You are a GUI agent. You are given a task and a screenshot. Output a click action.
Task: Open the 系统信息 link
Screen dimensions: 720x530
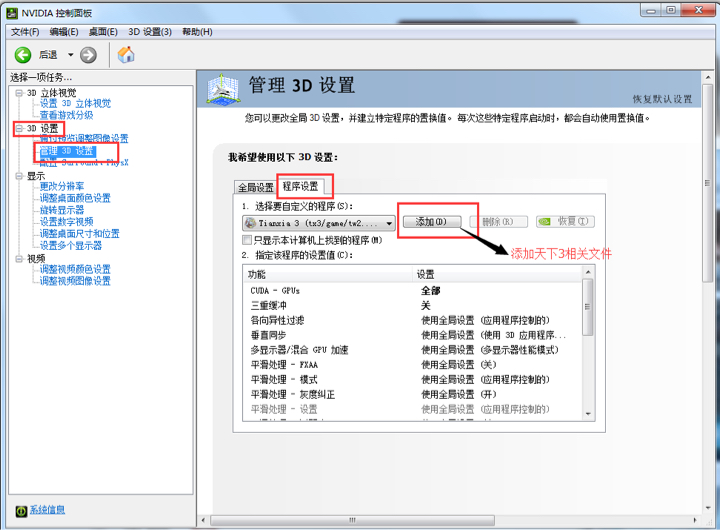pos(47,510)
